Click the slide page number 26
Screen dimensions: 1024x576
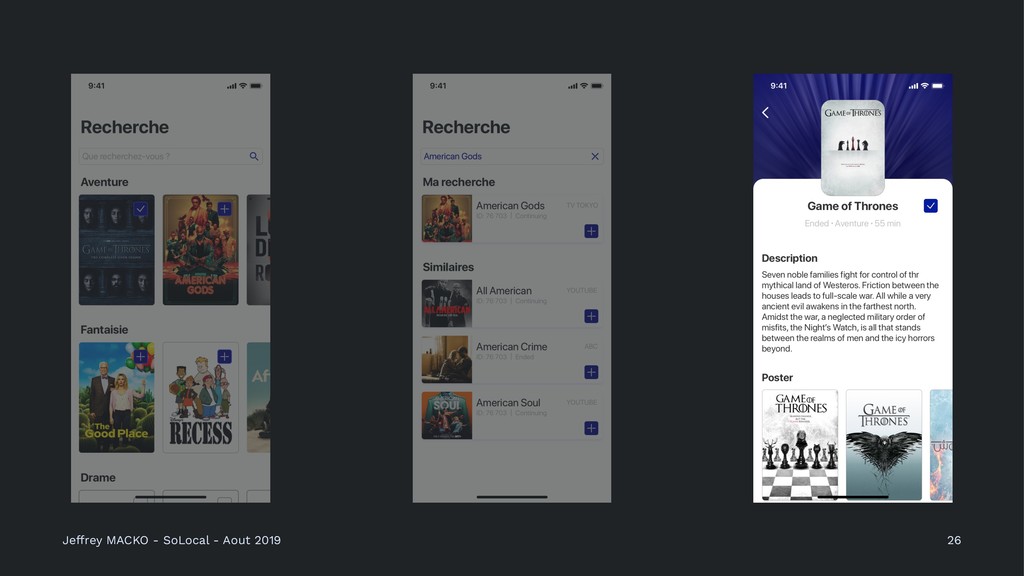[954, 540]
